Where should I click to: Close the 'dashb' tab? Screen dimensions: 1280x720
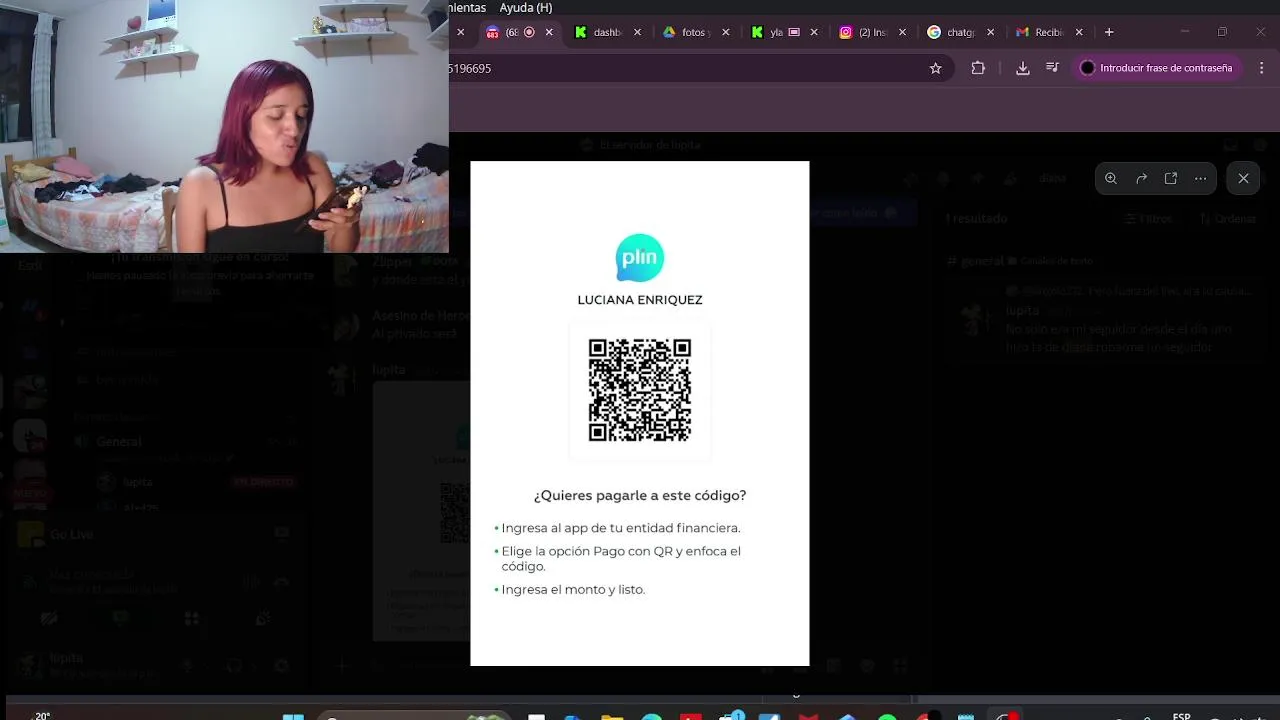coord(637,32)
